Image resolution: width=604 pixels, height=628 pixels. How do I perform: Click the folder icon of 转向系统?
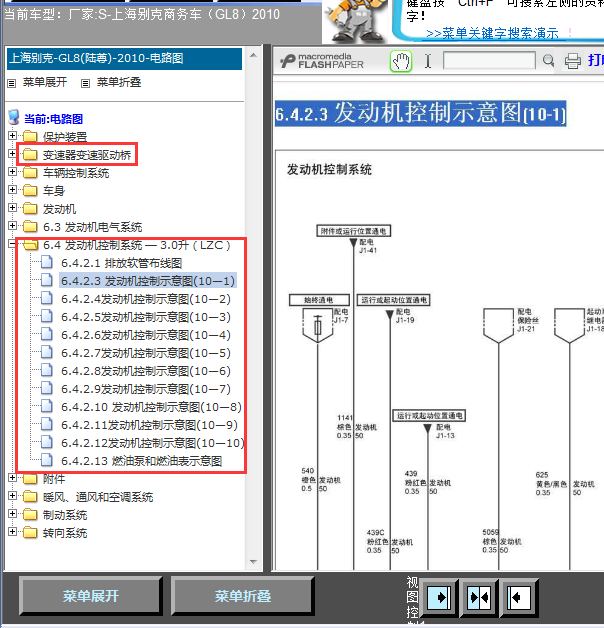click(x=30, y=532)
